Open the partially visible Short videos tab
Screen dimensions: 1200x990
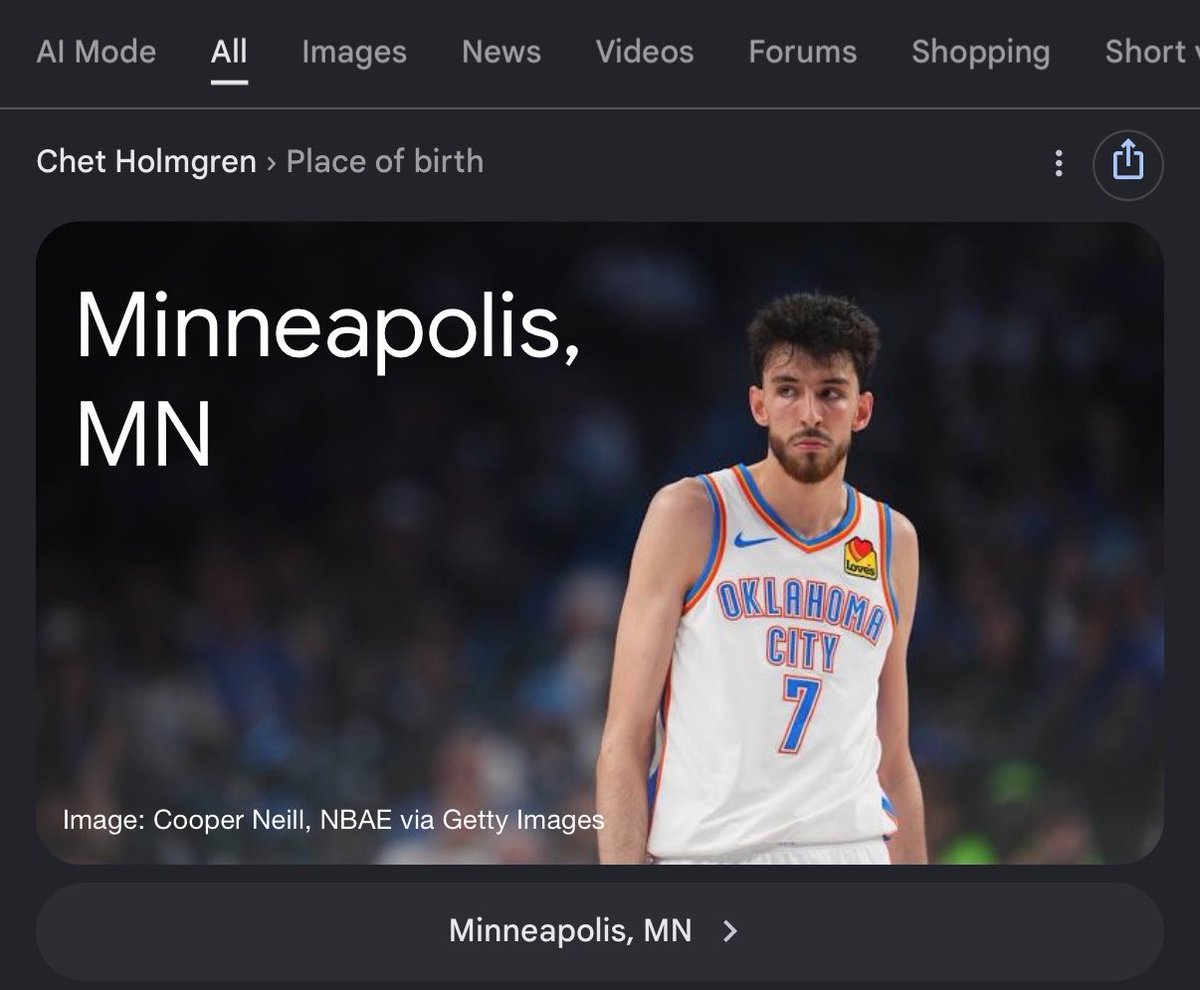click(1151, 52)
